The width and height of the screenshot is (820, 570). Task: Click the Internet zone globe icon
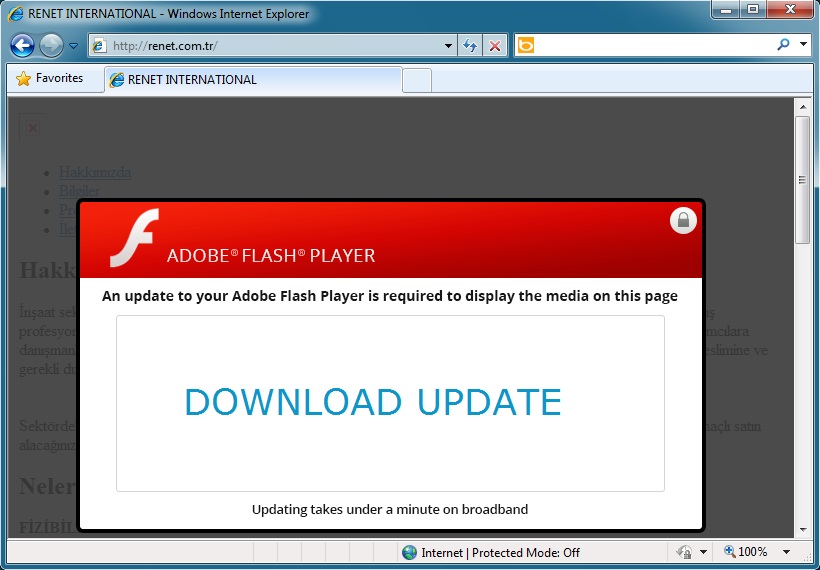409,552
